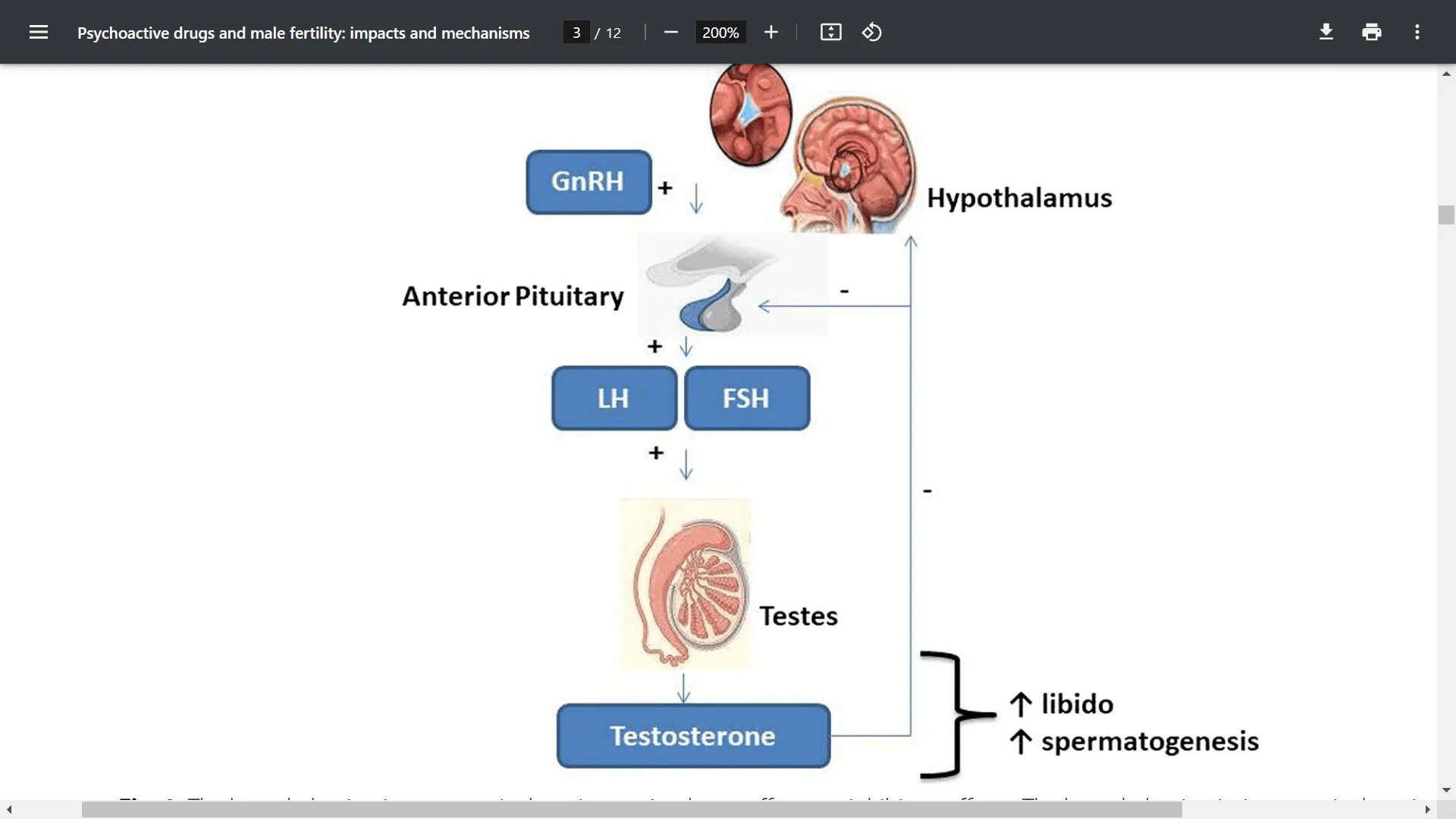Click the libido text
Viewport: 1456px width, 819px height.
click(x=1077, y=704)
